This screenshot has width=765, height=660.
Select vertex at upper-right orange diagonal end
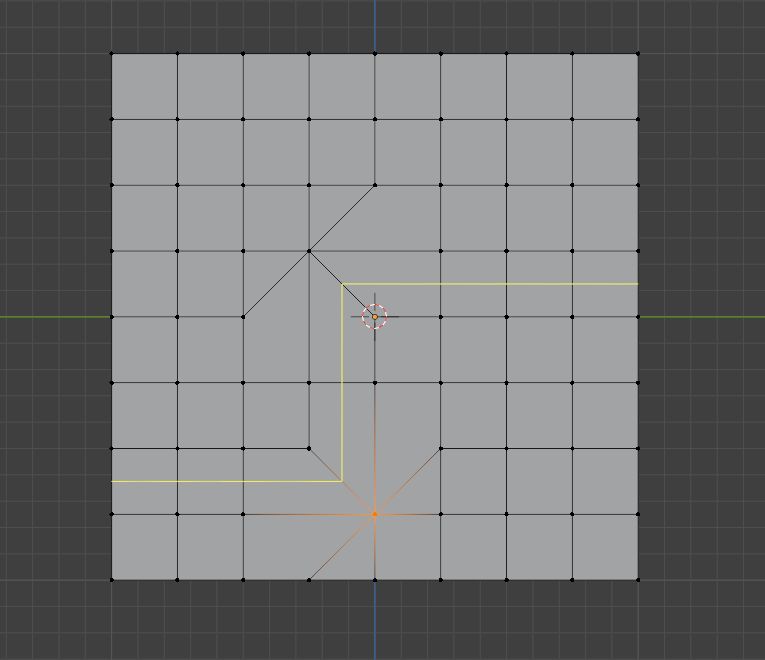tap(441, 448)
